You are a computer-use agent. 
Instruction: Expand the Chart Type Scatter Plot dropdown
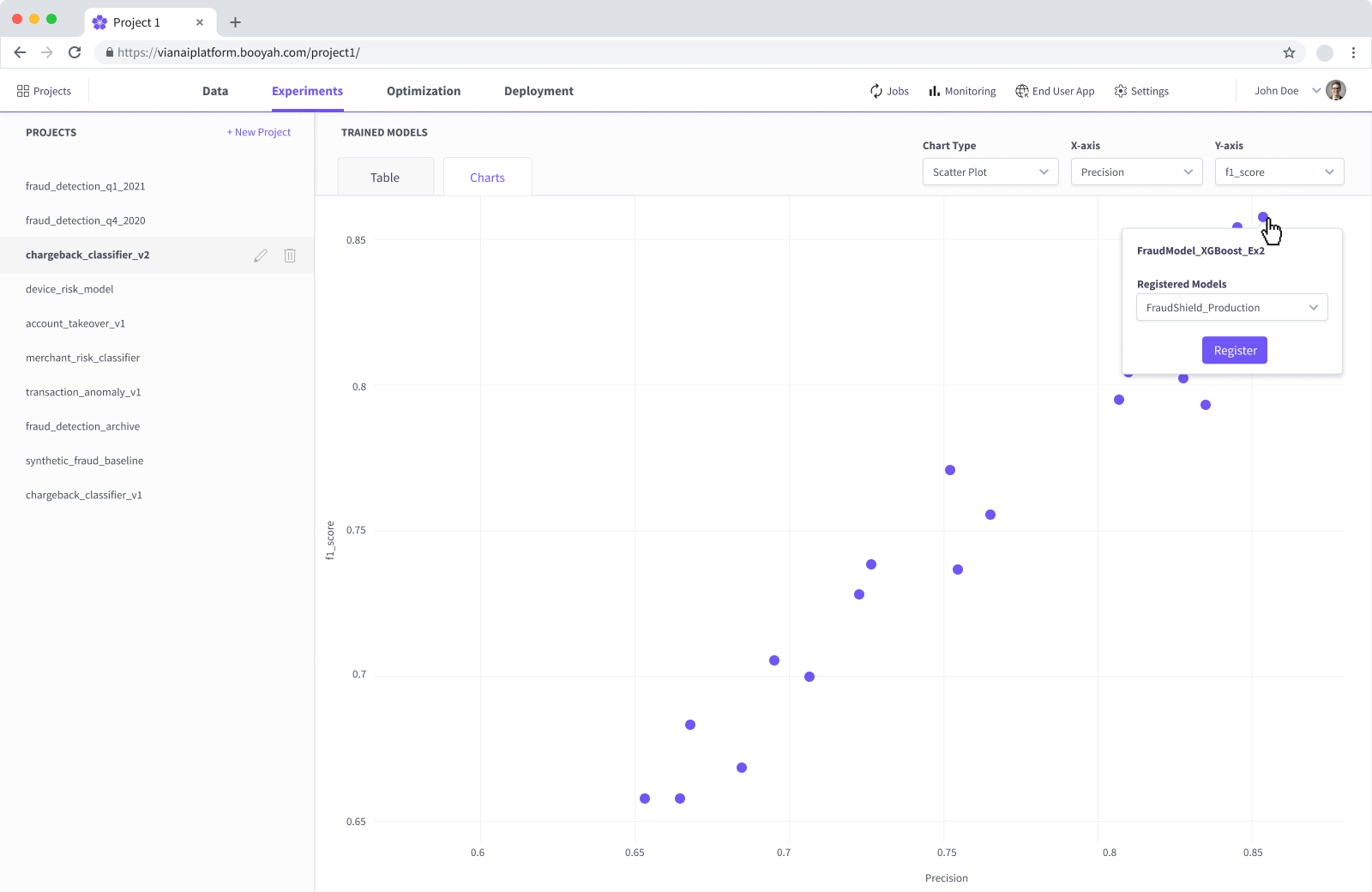(x=990, y=172)
